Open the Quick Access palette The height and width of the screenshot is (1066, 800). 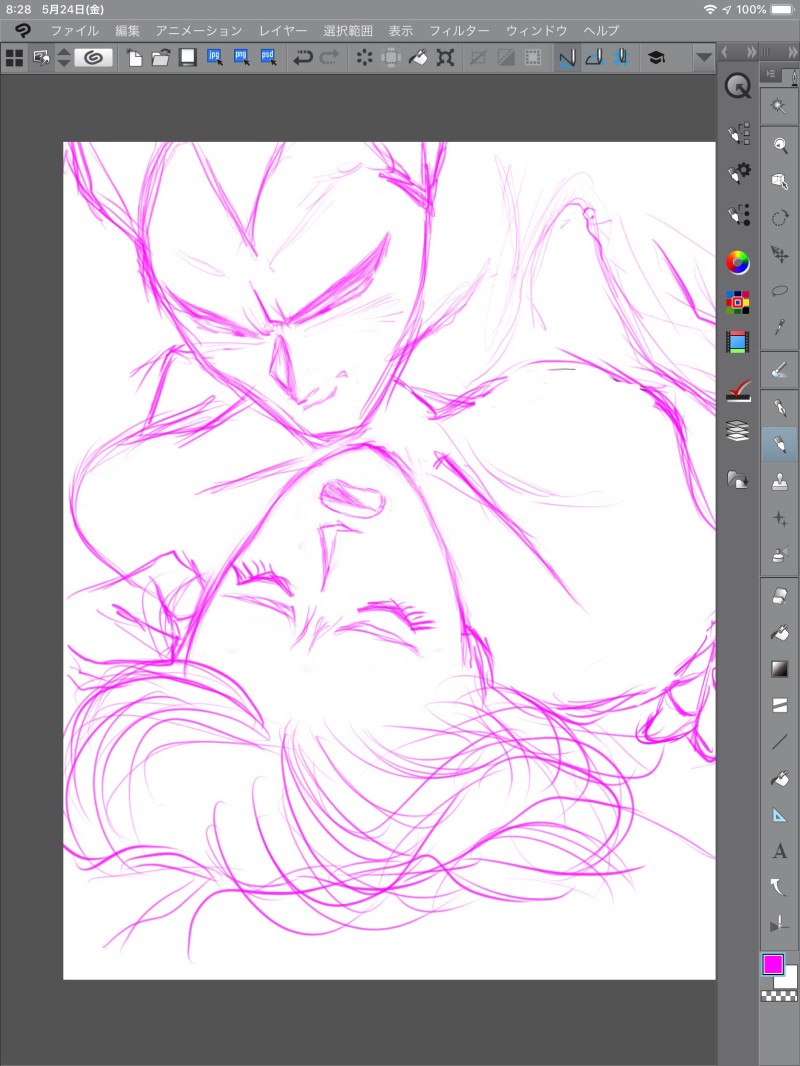coord(737,87)
